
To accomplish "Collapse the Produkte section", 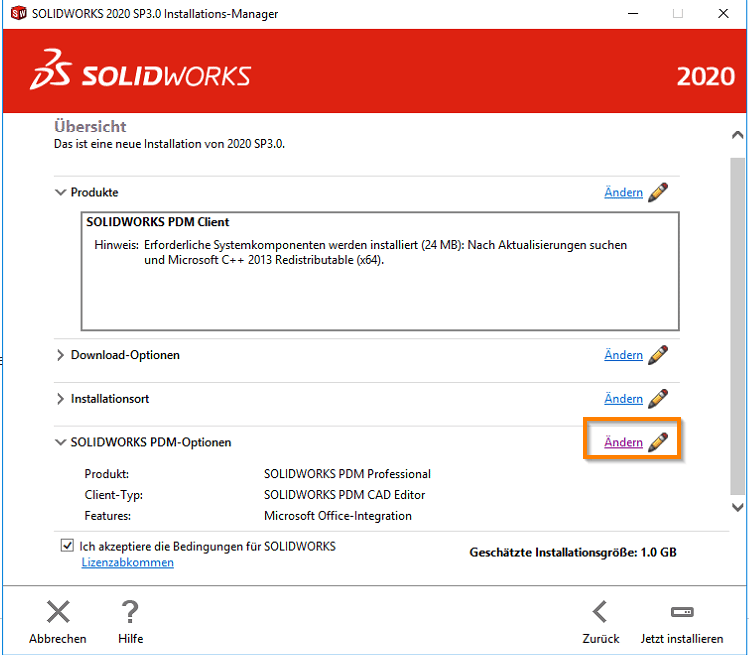I will [60, 193].
